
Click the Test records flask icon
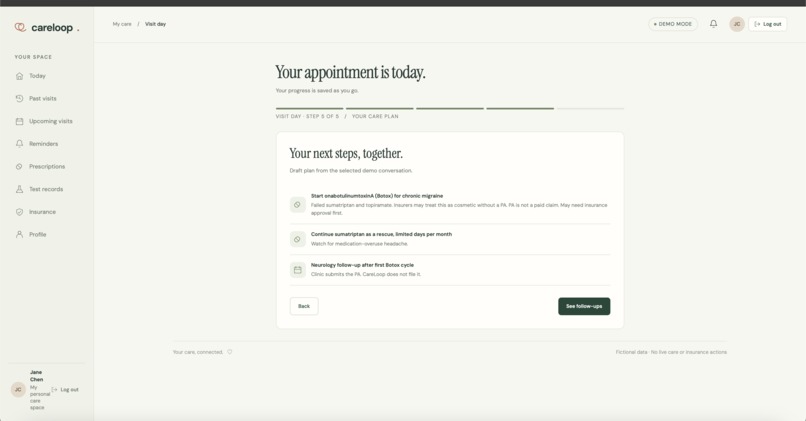[20, 189]
